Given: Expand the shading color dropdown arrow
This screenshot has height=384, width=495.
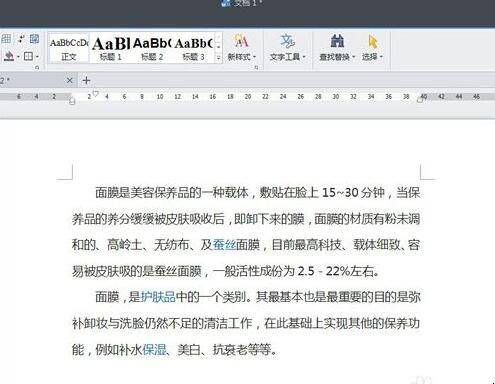Looking at the screenshot, I should coord(18,57).
